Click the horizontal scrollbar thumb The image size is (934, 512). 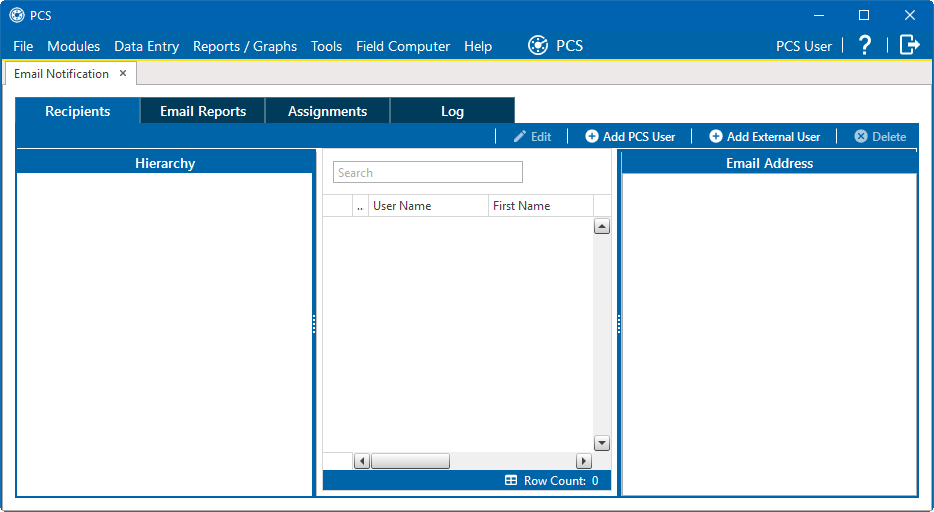[410, 461]
